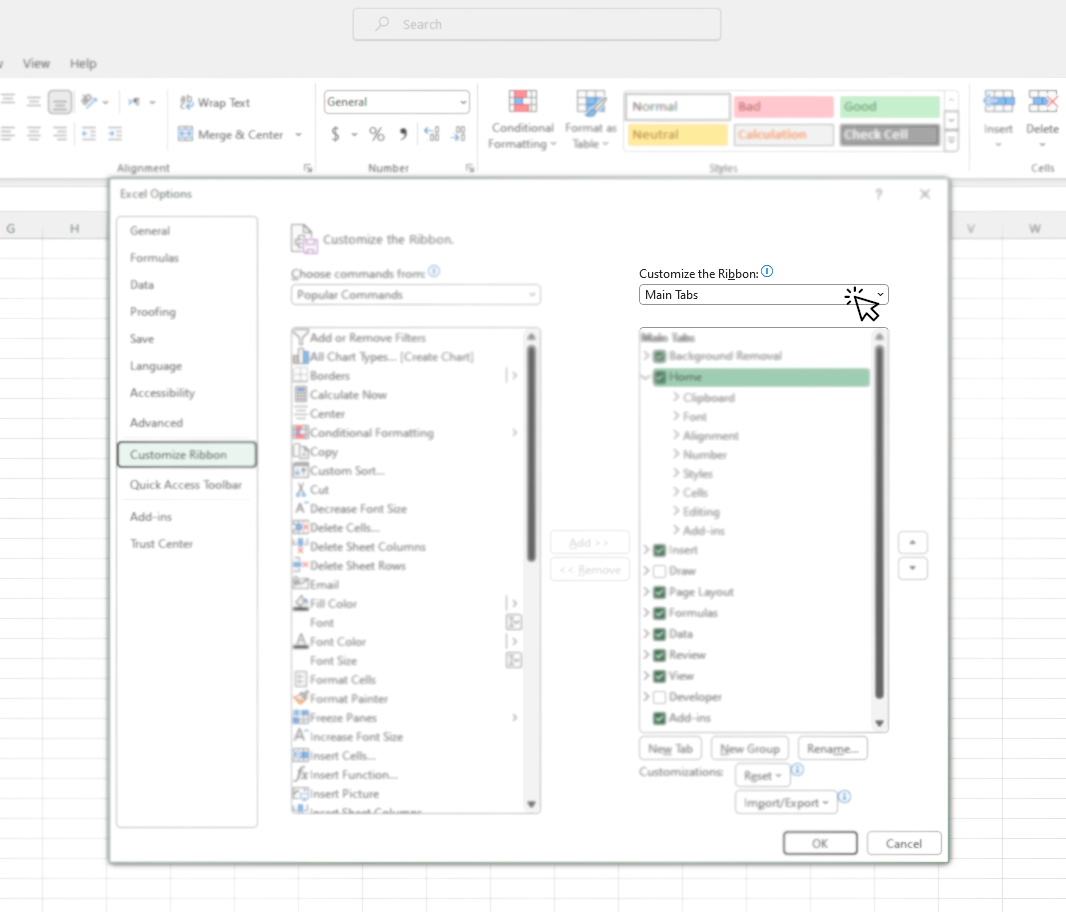Click Increase Decimal in Number group

click(432, 134)
